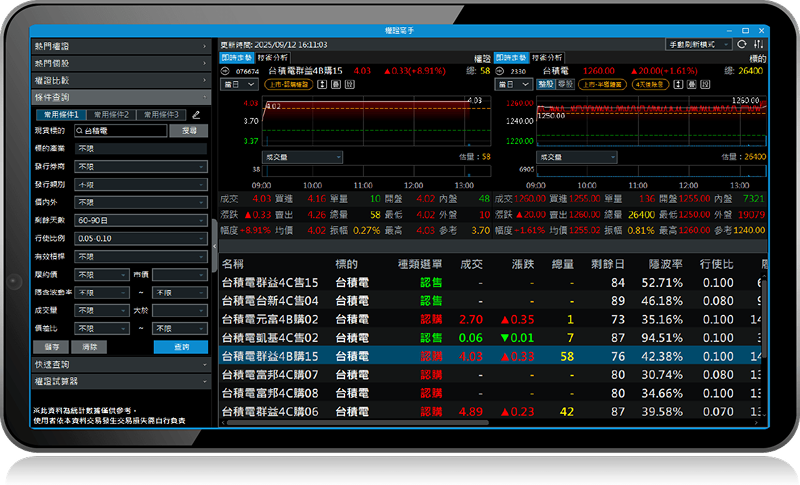Click the circle arrow icon next to code 2330
The image size is (800, 485).
tap(500, 71)
